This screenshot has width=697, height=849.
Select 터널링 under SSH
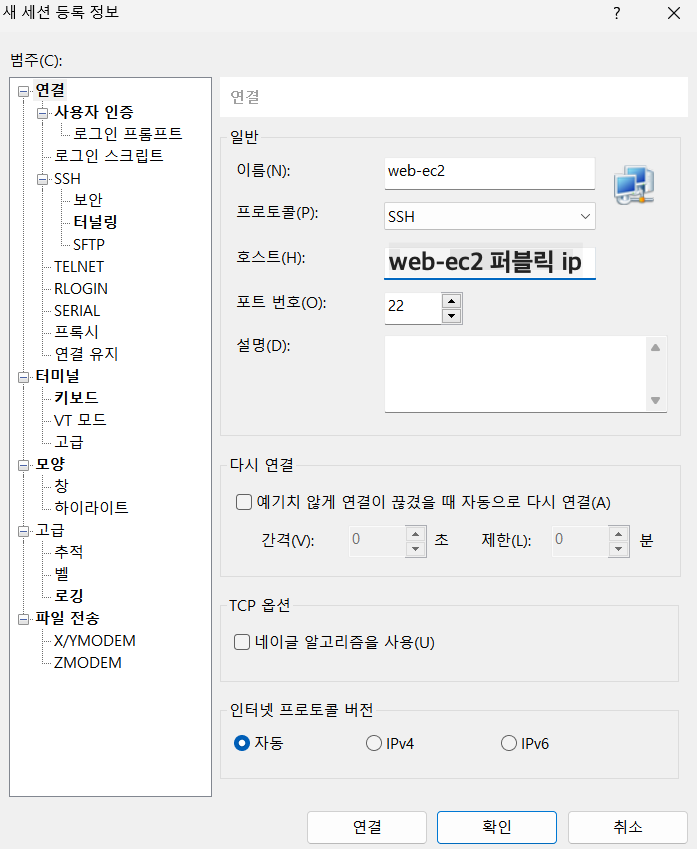click(x=95, y=222)
